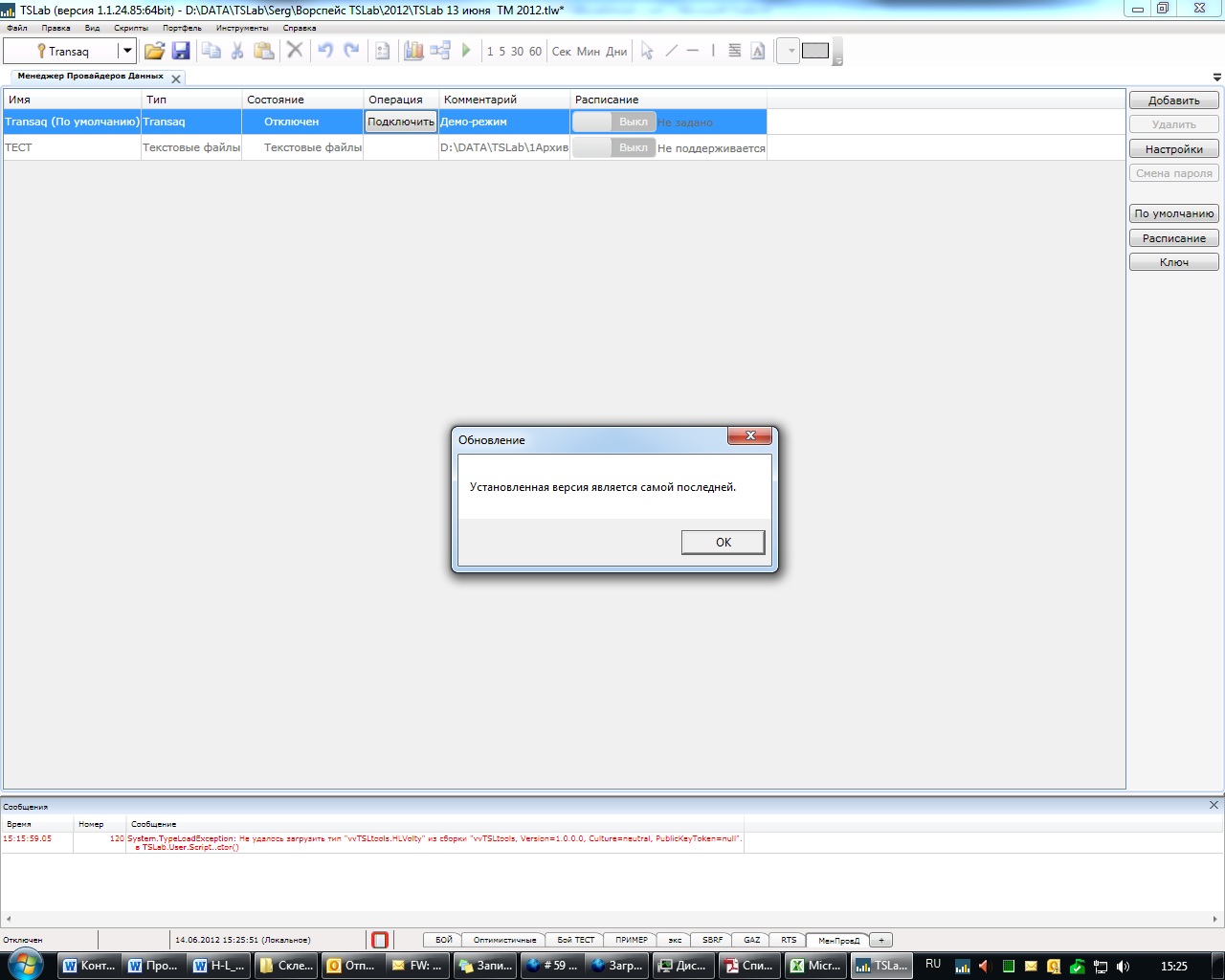Click the Paste clipboard icon

(264, 51)
